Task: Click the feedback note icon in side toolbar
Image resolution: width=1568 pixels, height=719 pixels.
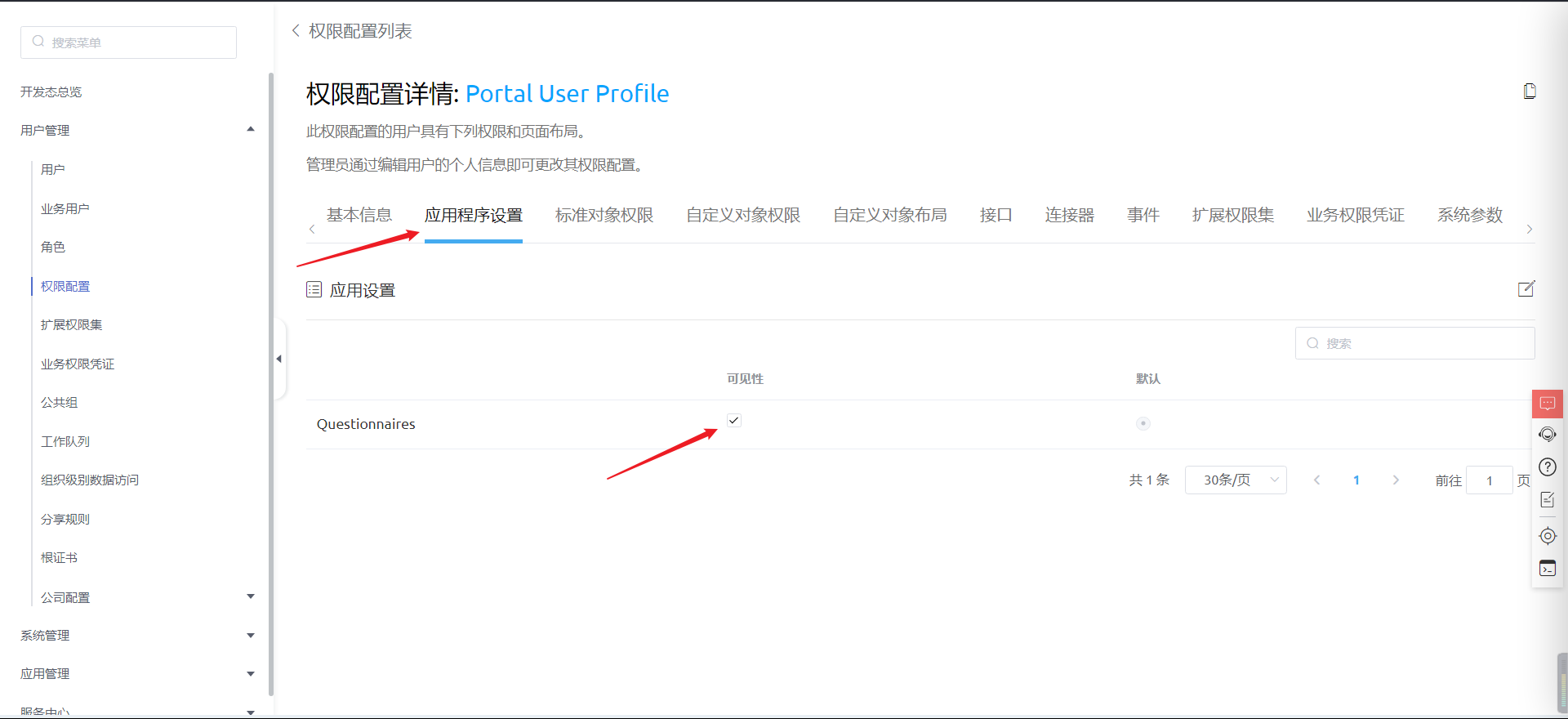Action: click(x=1547, y=500)
